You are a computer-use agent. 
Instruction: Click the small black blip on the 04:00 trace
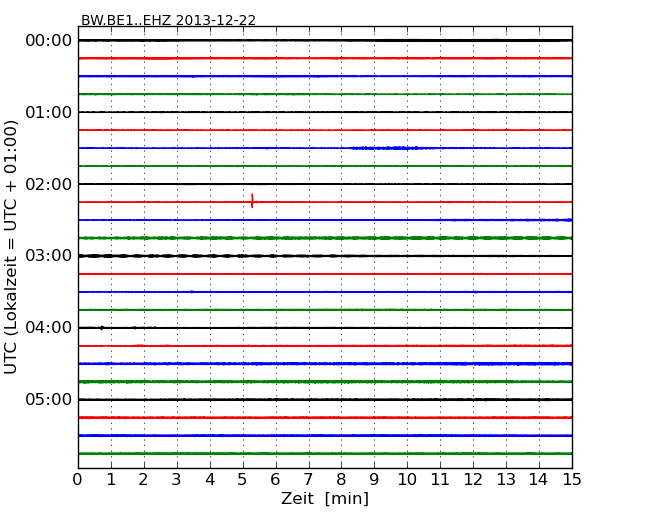102,328
